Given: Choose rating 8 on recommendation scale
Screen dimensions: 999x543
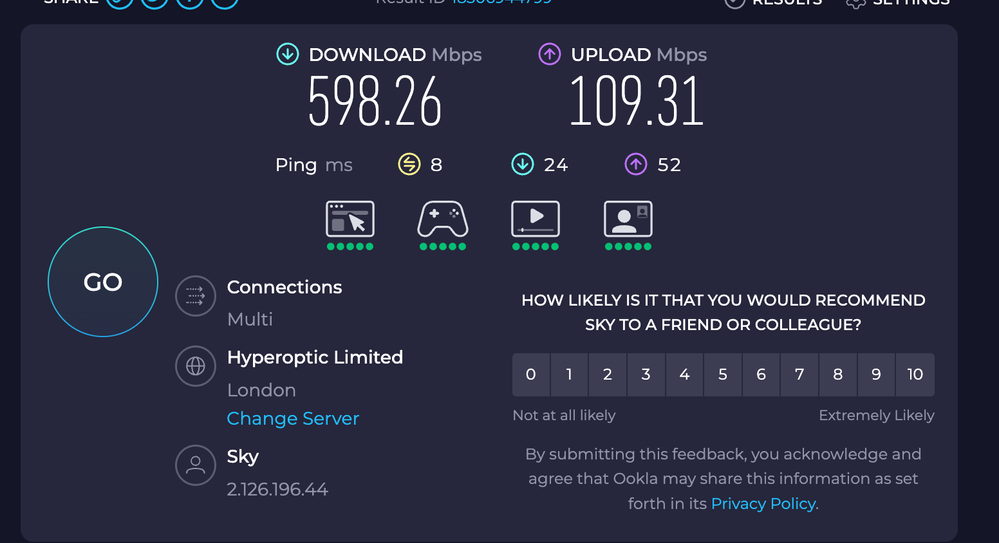Looking at the screenshot, I should click(838, 375).
